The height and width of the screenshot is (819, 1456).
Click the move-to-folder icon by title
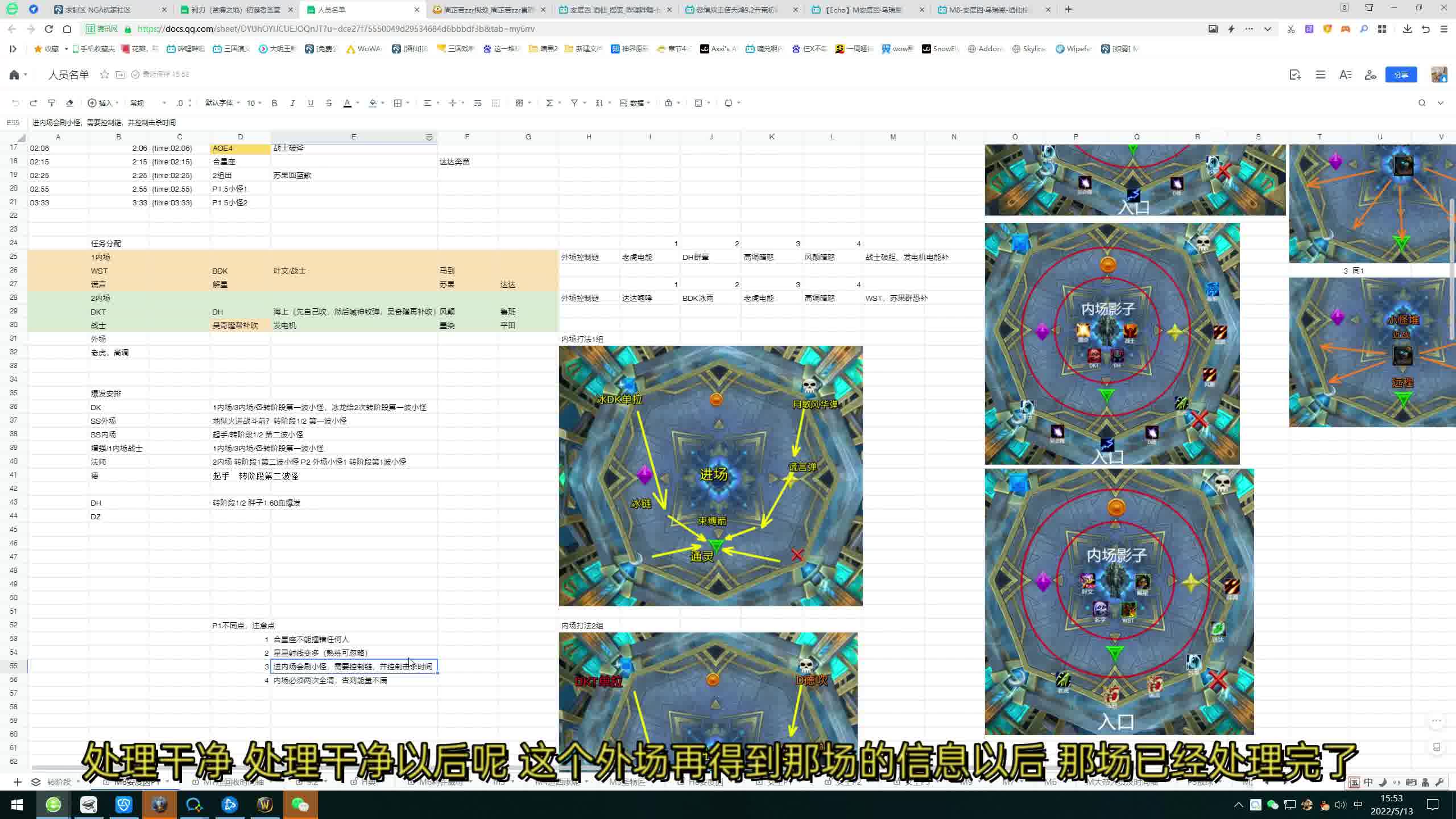(121, 75)
